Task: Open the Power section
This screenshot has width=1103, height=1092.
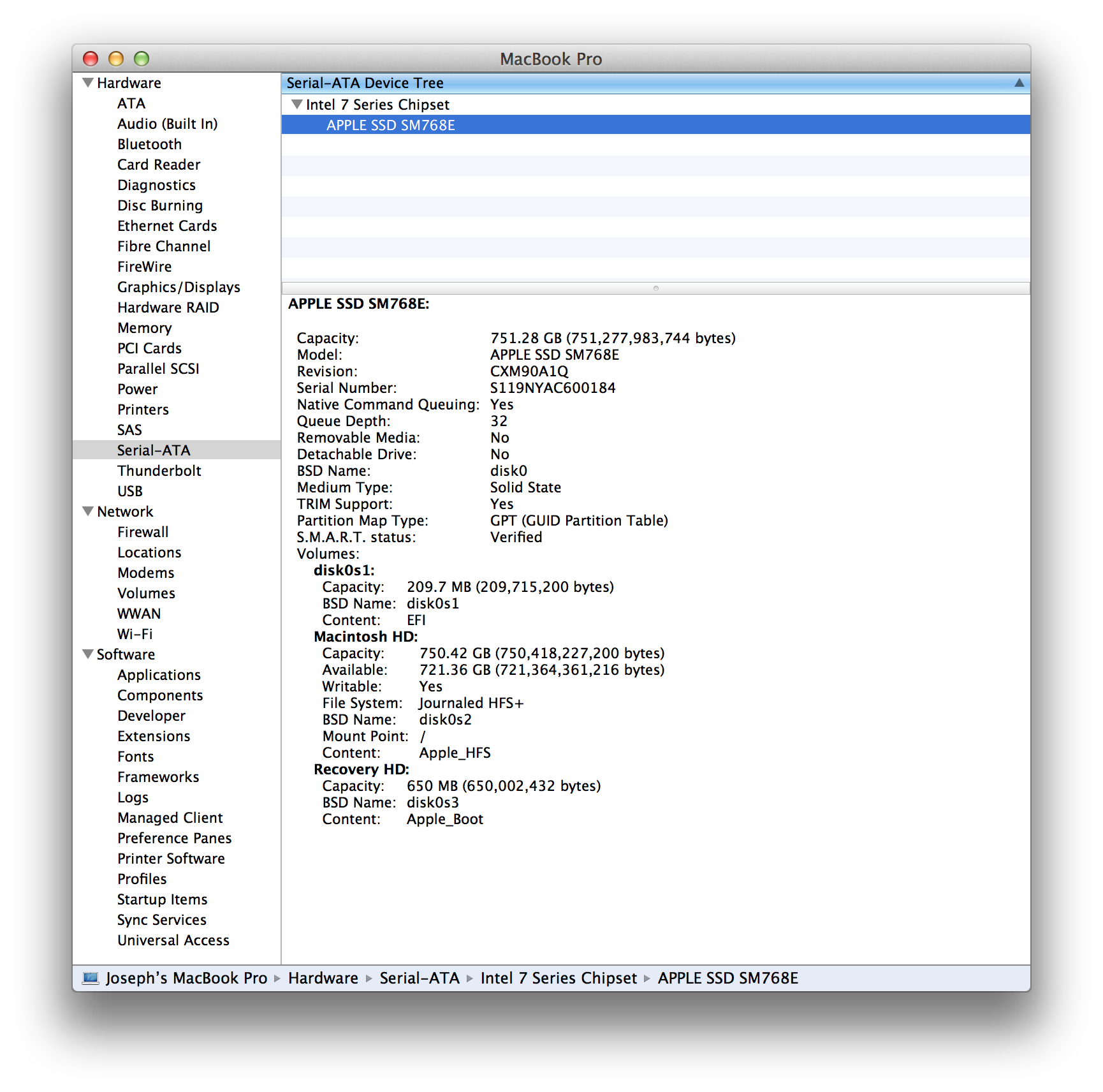Action: click(138, 389)
